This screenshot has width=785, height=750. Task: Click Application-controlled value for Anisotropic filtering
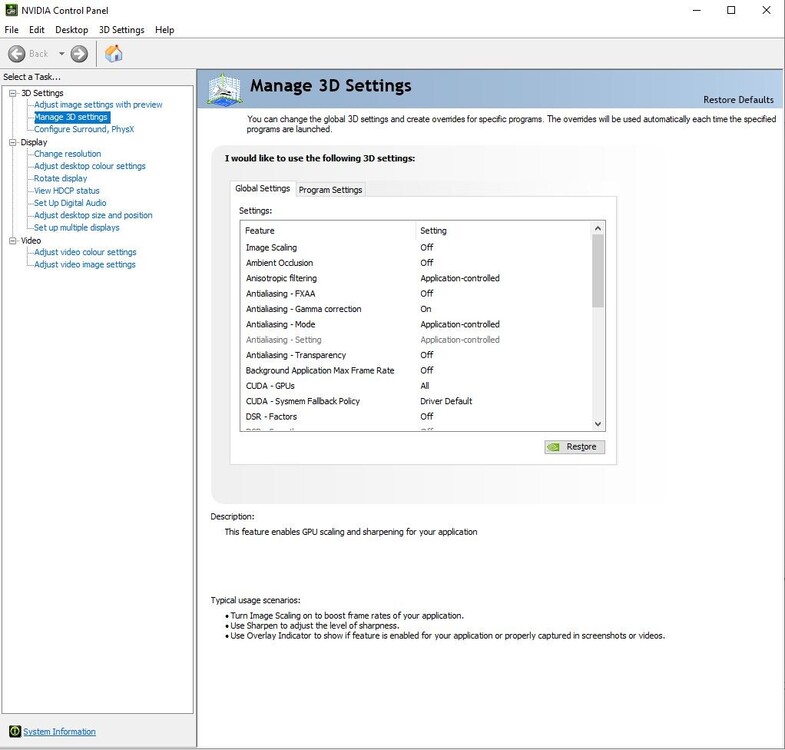coord(460,278)
